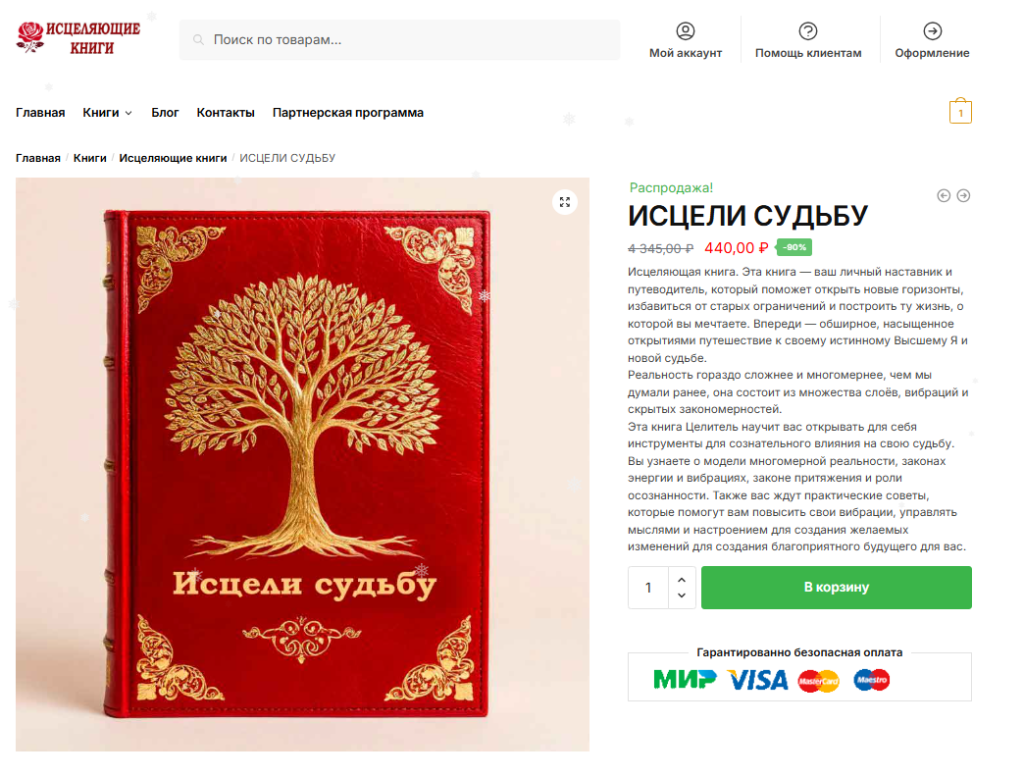Go to previous product arrow
Image resolution: width=1024 pixels, height=776 pixels.
(943, 195)
